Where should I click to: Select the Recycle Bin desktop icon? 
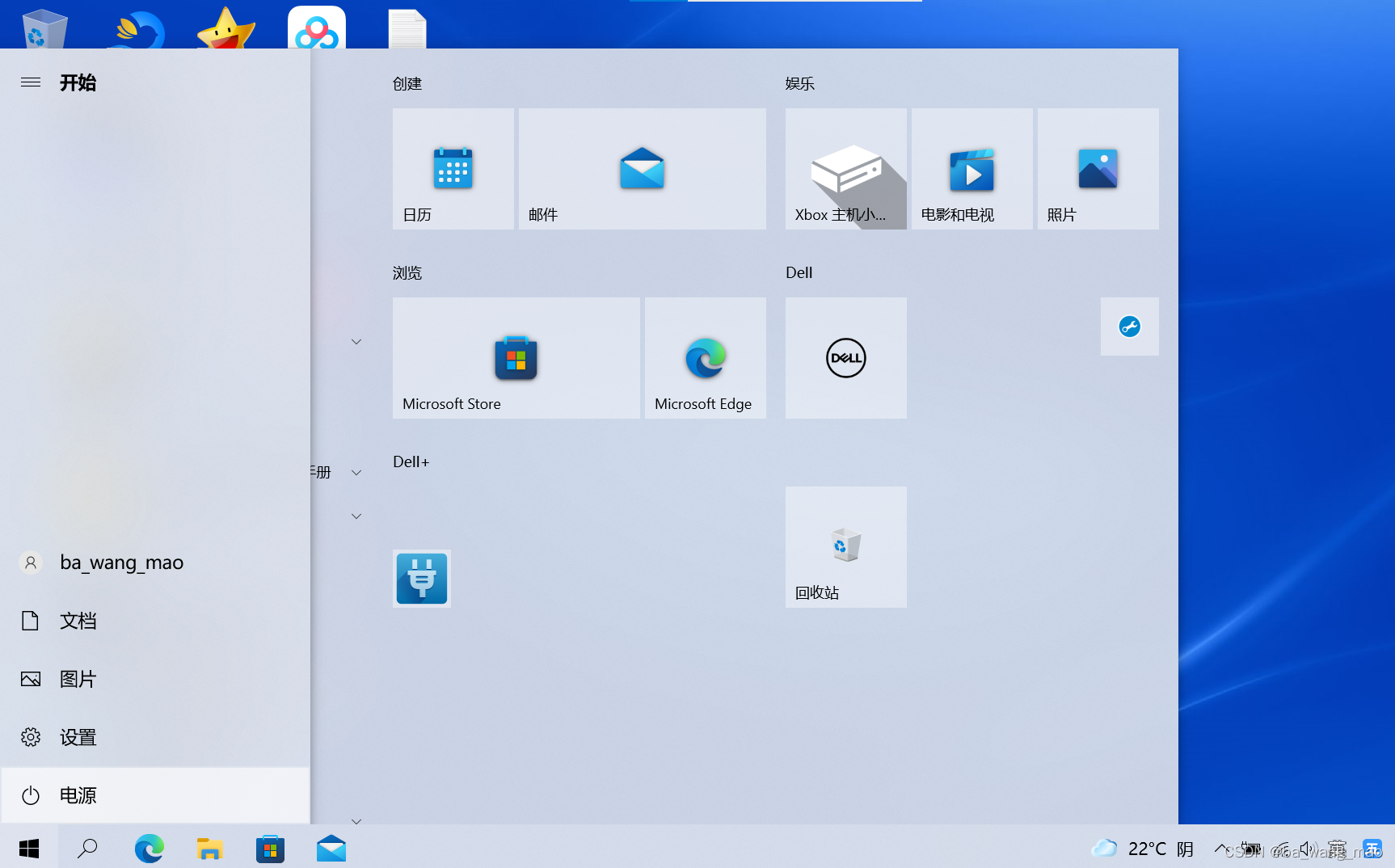pos(44,28)
